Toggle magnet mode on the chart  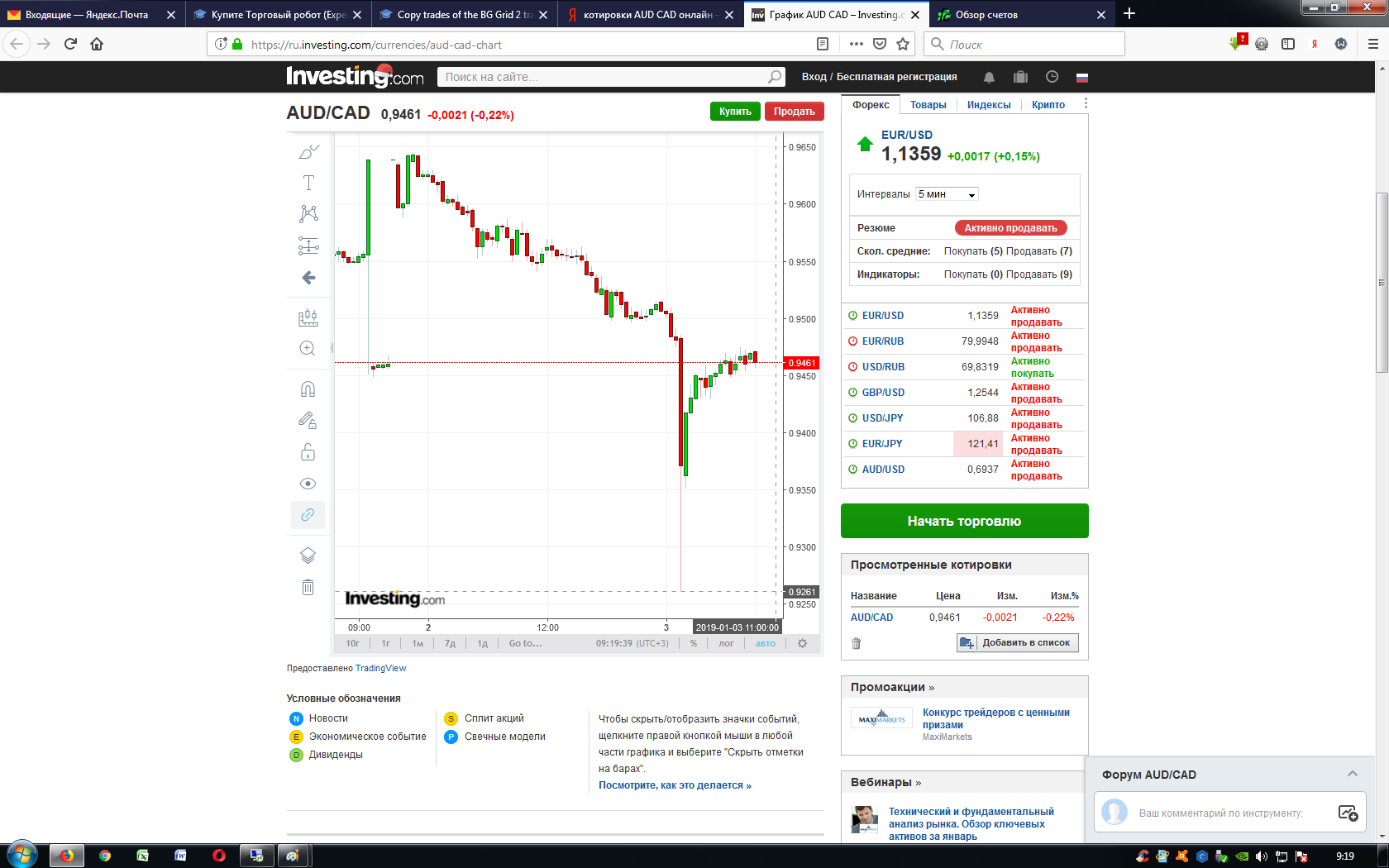(x=308, y=389)
